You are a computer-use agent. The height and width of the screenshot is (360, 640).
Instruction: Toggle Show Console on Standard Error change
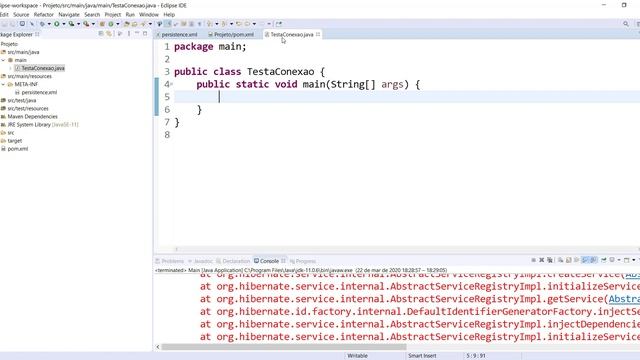pos(593,260)
